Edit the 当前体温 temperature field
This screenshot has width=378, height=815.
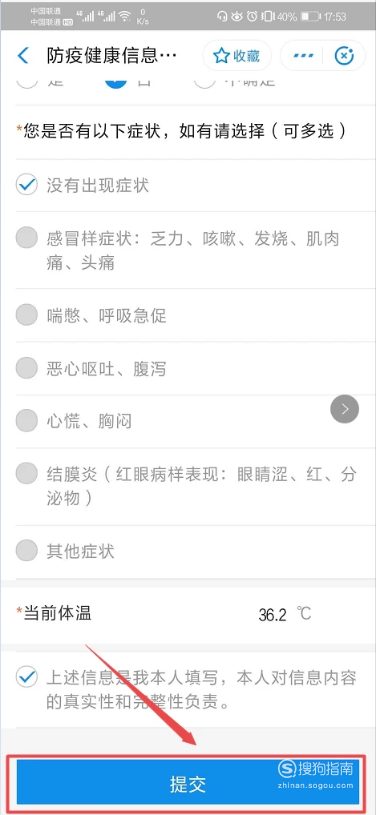tap(272, 615)
